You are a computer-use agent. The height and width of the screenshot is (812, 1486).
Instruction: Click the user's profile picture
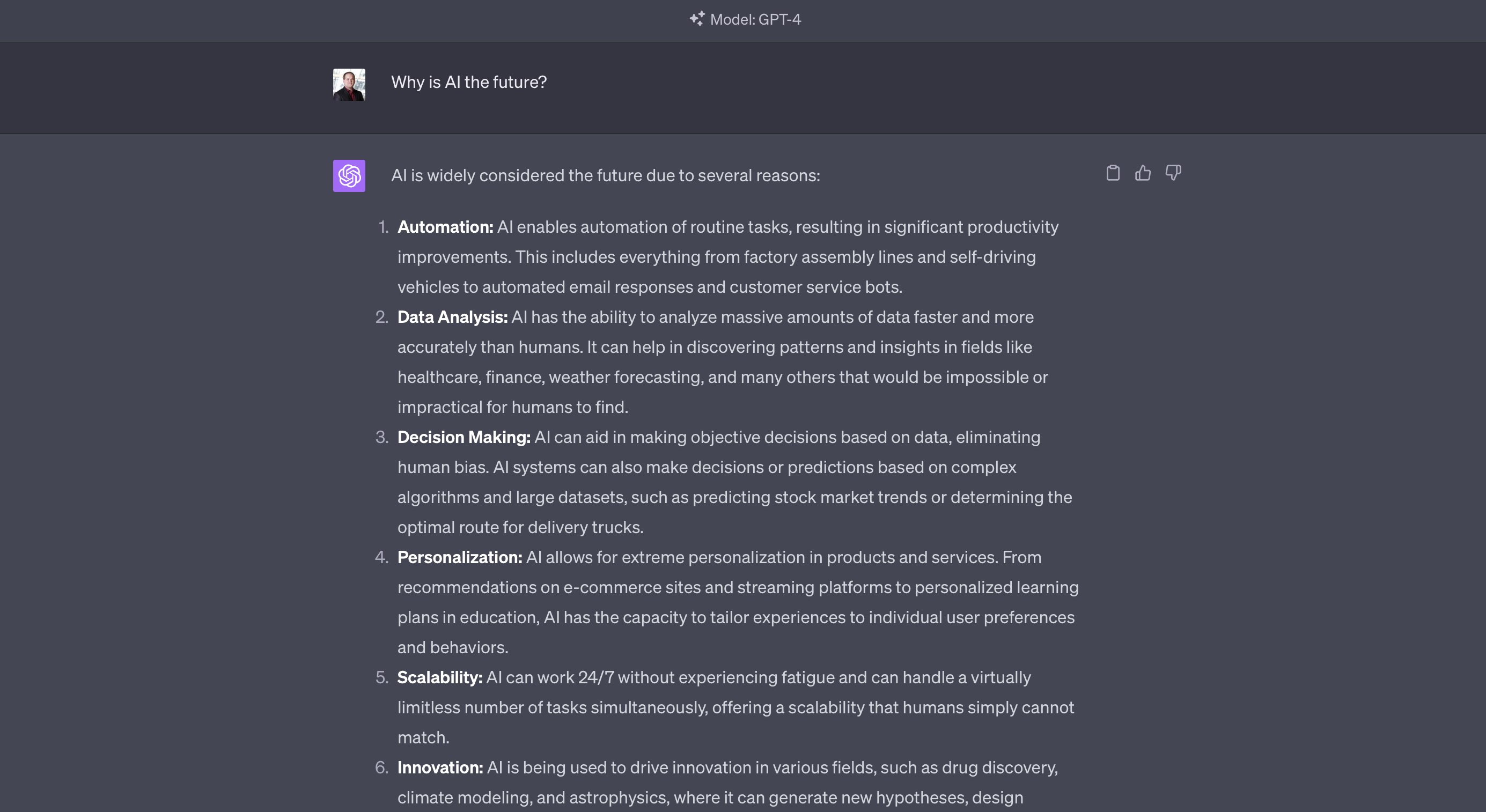[349, 85]
